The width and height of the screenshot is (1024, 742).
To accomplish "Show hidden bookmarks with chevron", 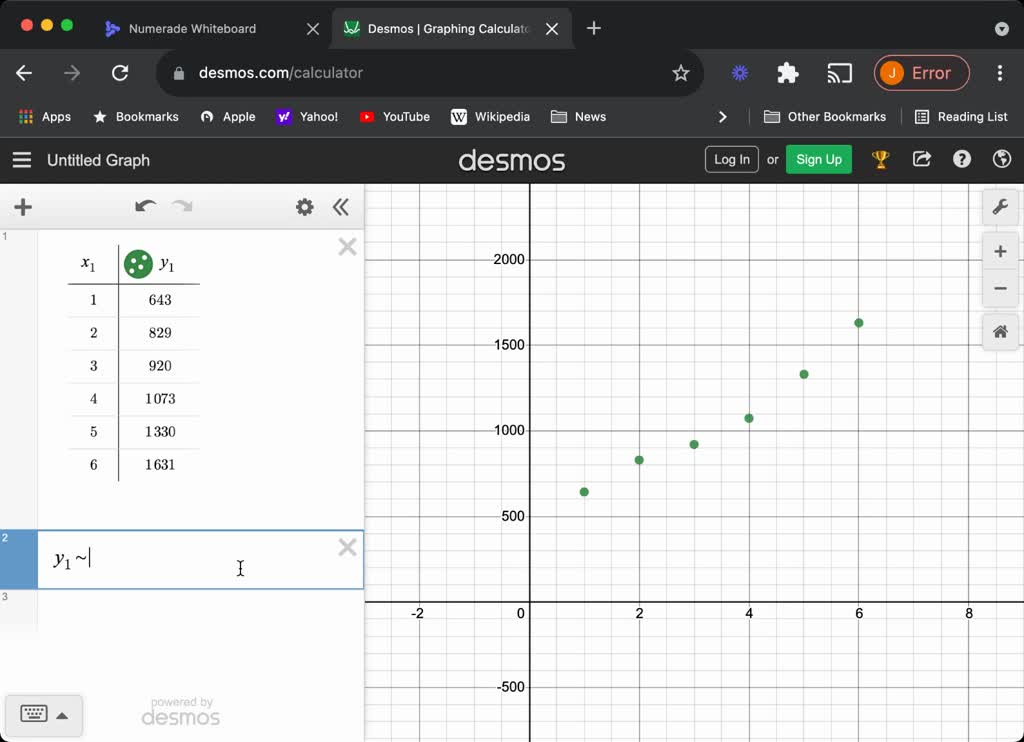I will [723, 117].
